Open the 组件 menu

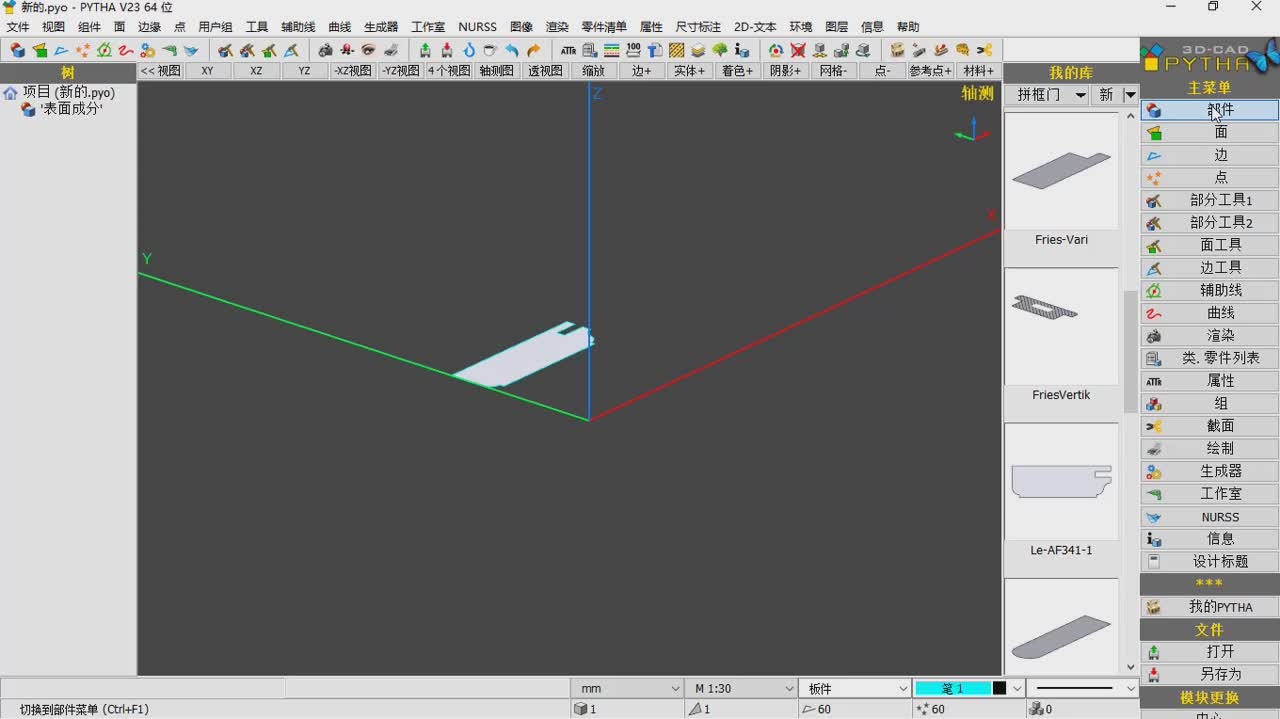click(89, 27)
